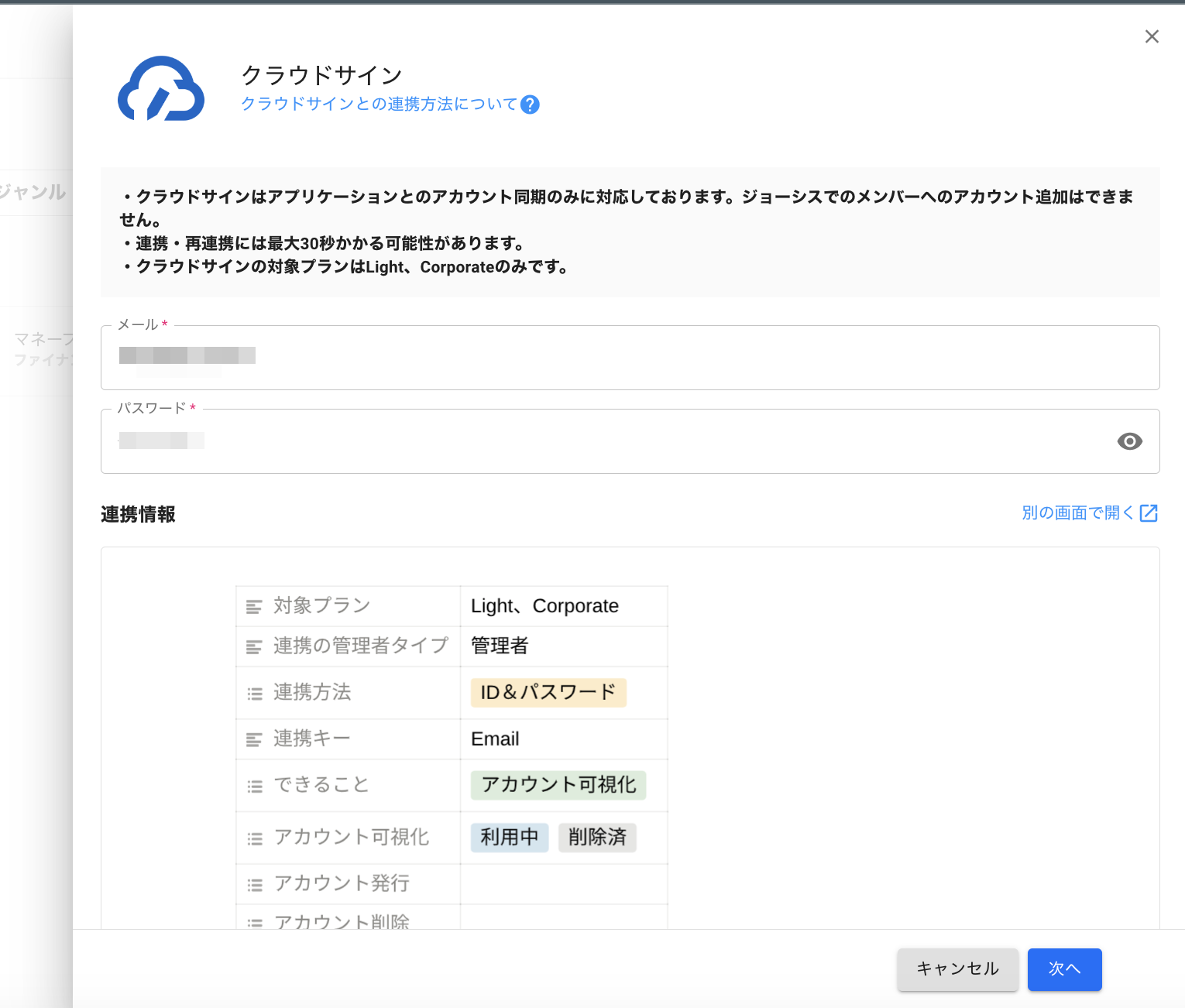This screenshot has width=1185, height=1008.
Task: Click the text icon next to 連携キー
Action: tap(254, 740)
